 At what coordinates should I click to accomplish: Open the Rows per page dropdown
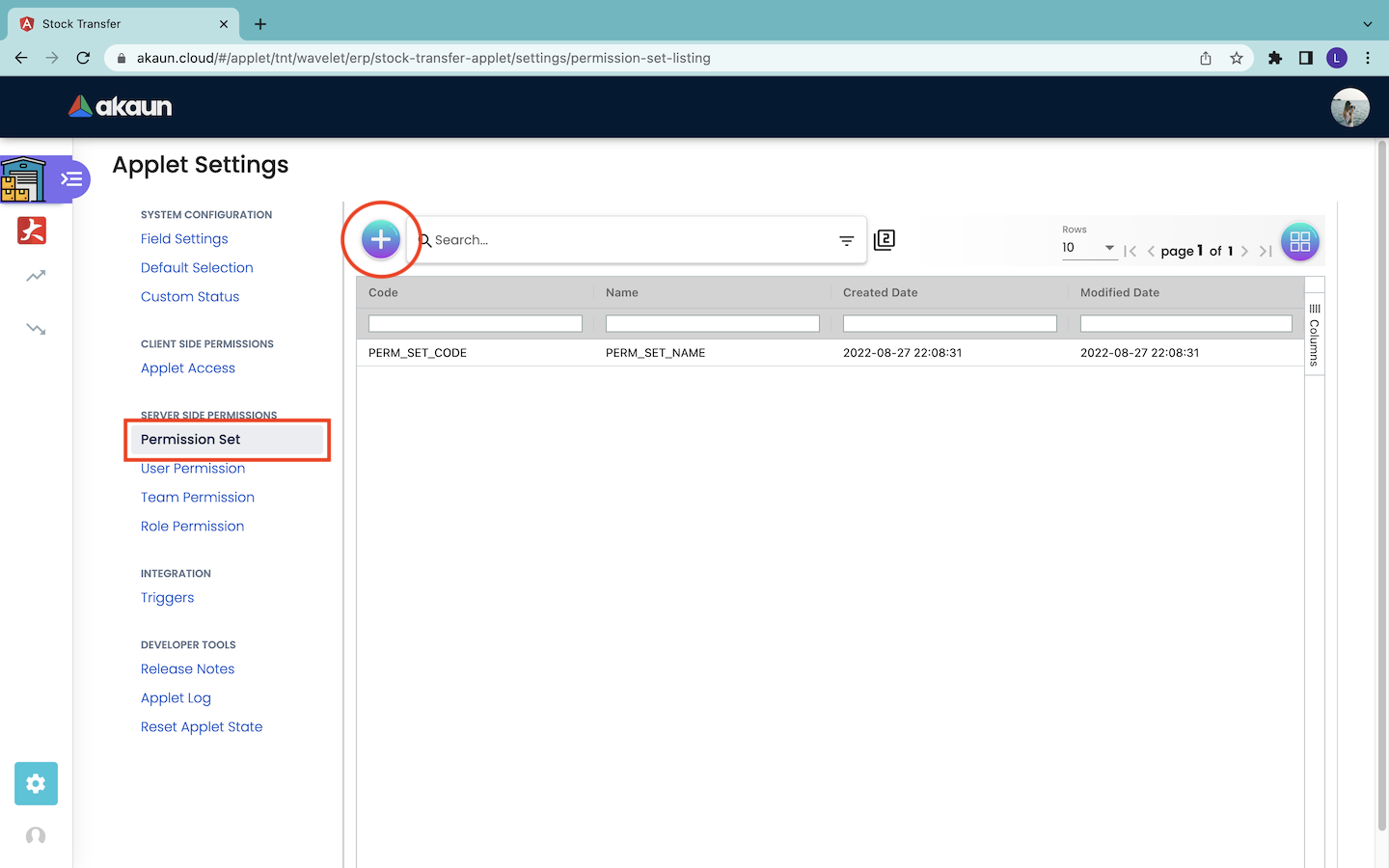(1088, 248)
